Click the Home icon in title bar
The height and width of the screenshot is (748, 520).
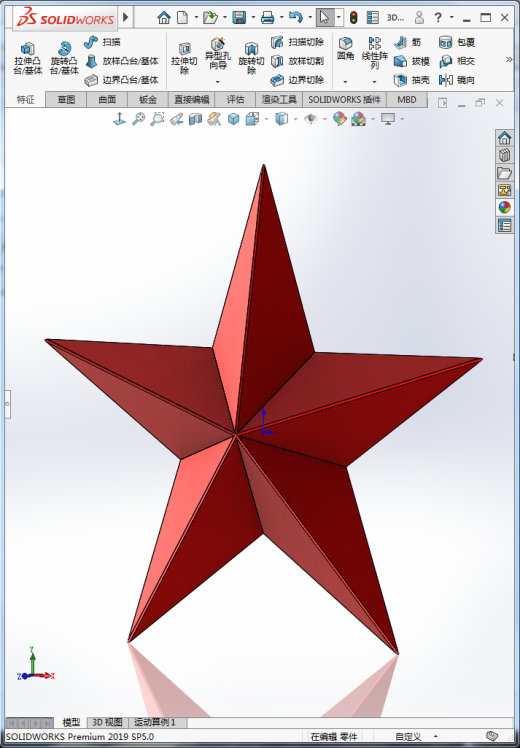pyautogui.click(x=164, y=18)
